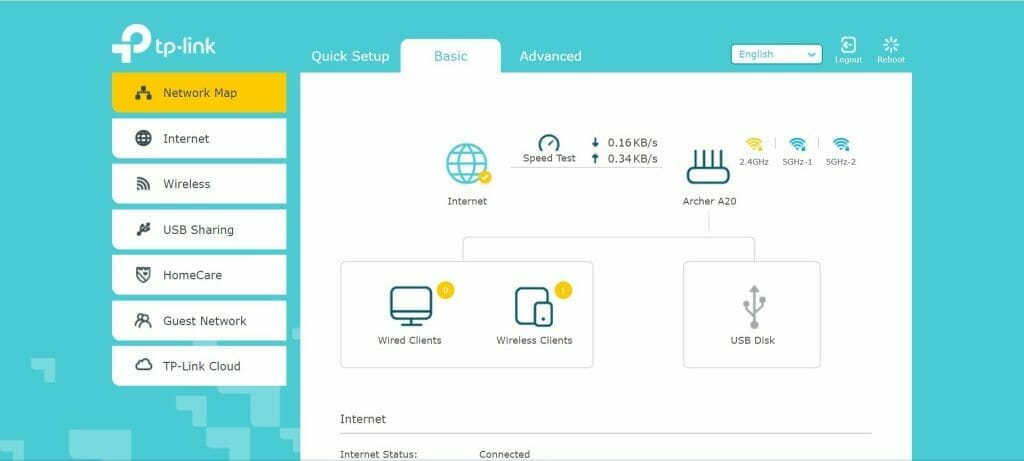Image resolution: width=1024 pixels, height=461 pixels.
Task: Select the Archer A20 router icon
Action: (x=709, y=167)
